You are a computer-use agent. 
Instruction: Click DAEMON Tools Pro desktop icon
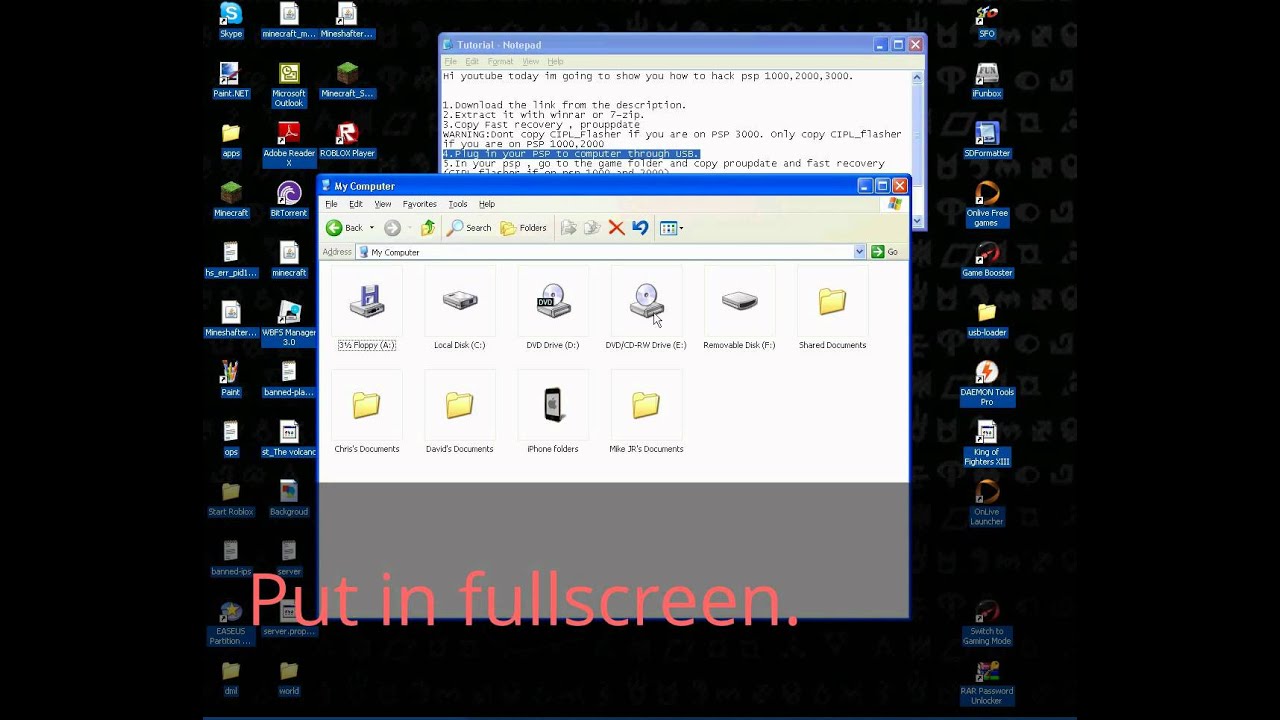(x=987, y=384)
